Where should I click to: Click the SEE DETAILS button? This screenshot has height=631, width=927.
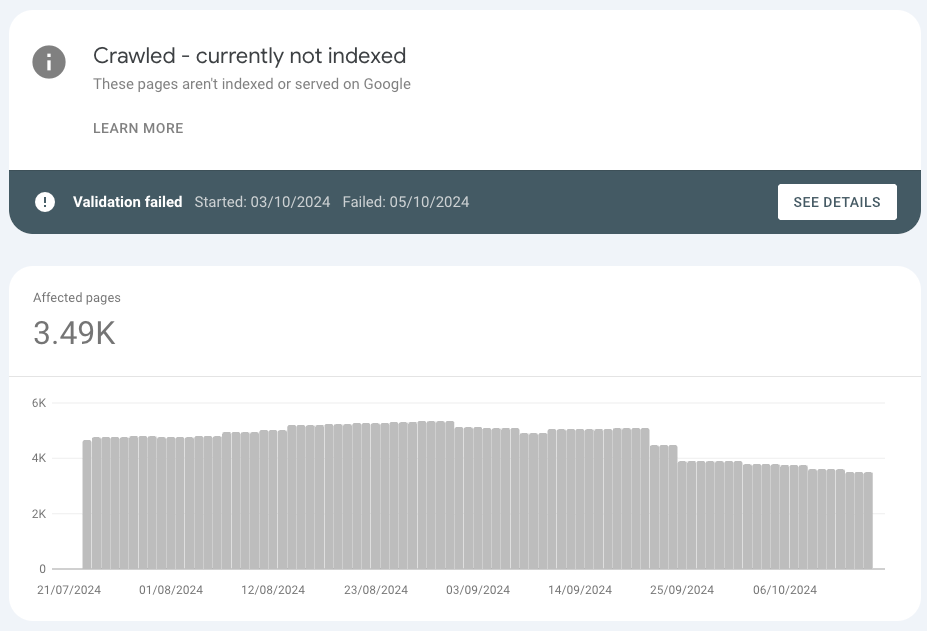click(x=837, y=202)
